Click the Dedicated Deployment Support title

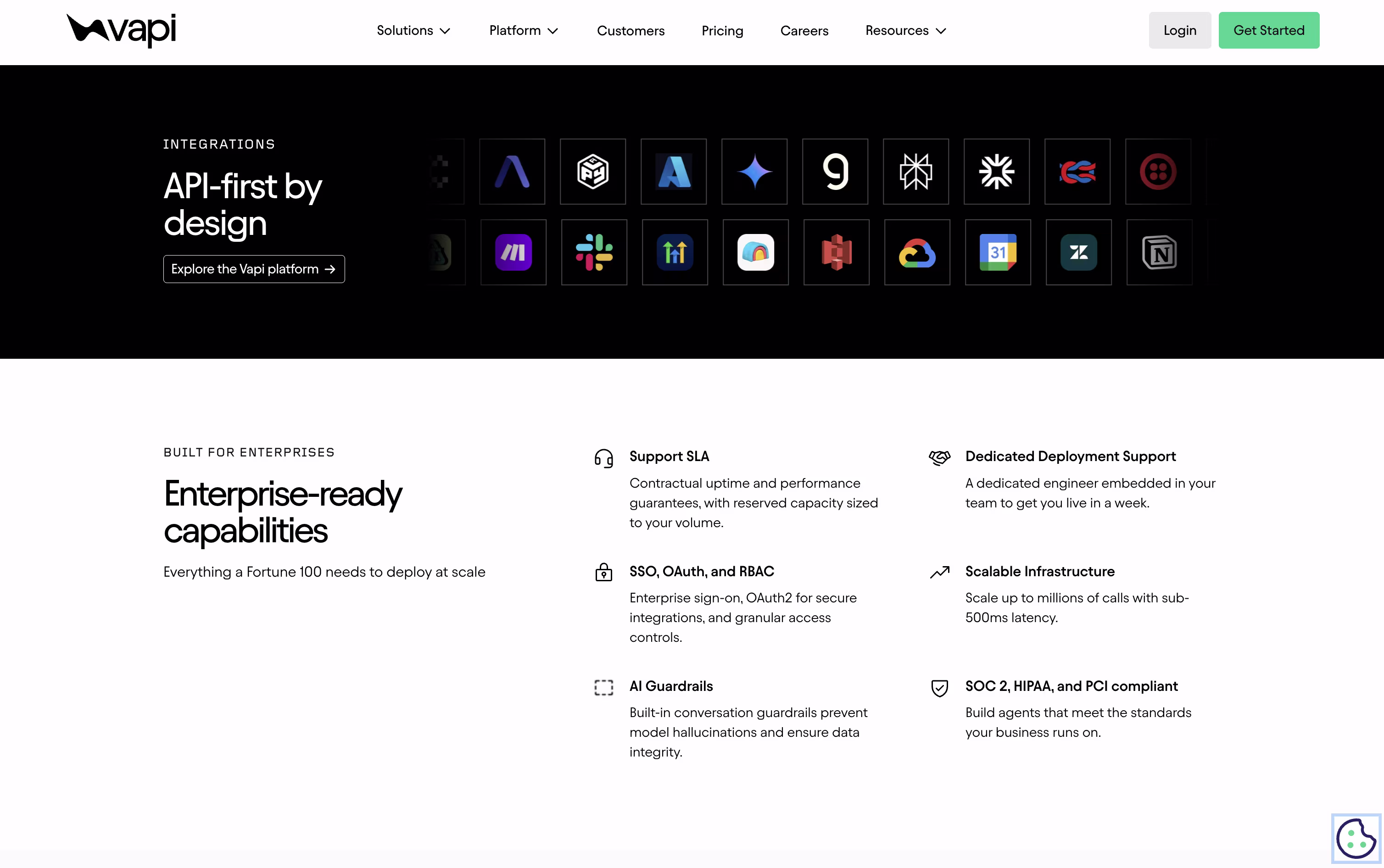1071,456
